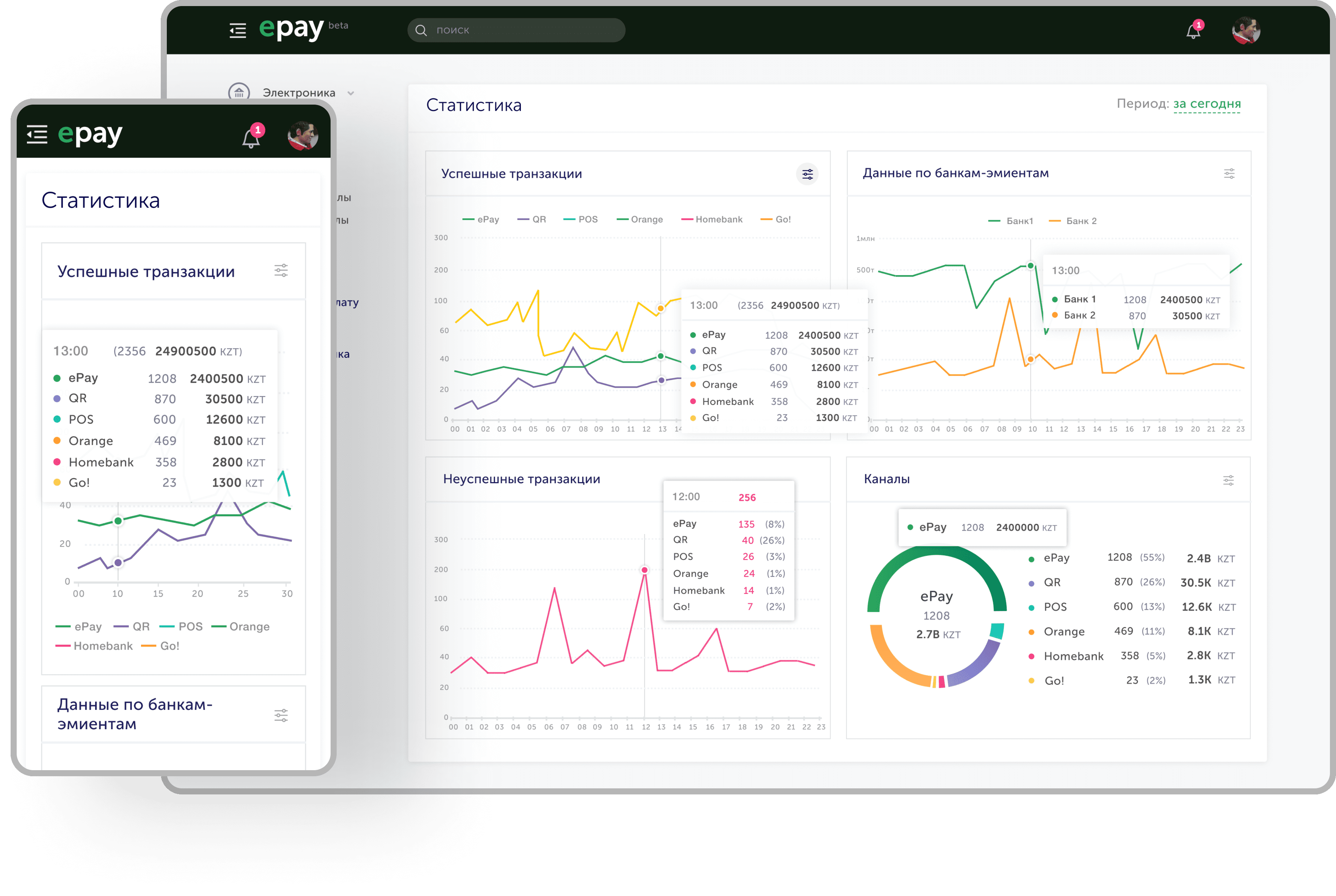Click green Банк1 marker on banks chart
This screenshot has height=896, width=1336.
point(1031,266)
